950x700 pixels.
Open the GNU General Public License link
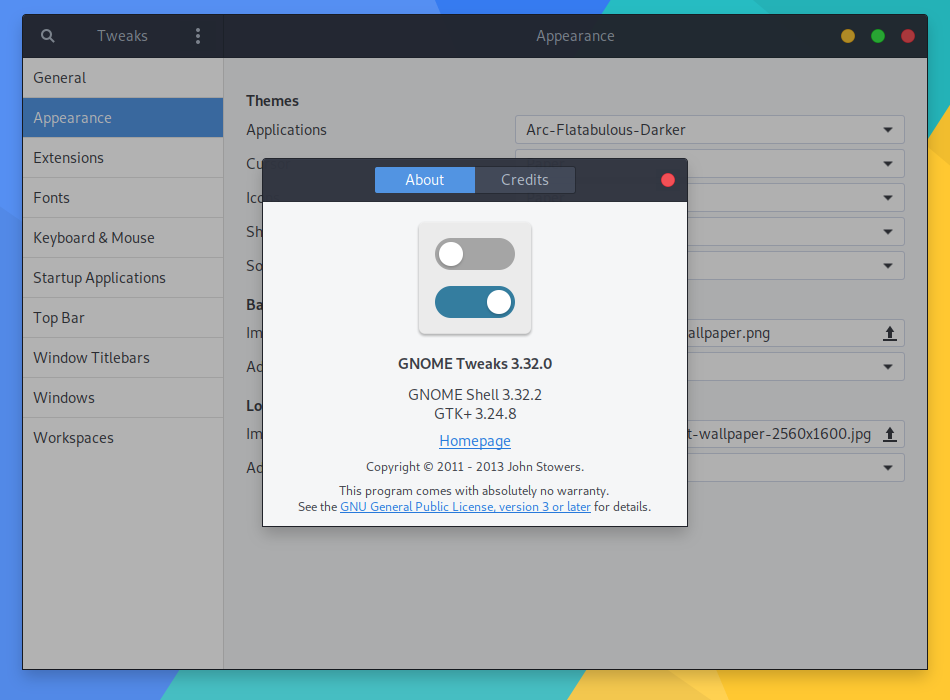pos(465,507)
